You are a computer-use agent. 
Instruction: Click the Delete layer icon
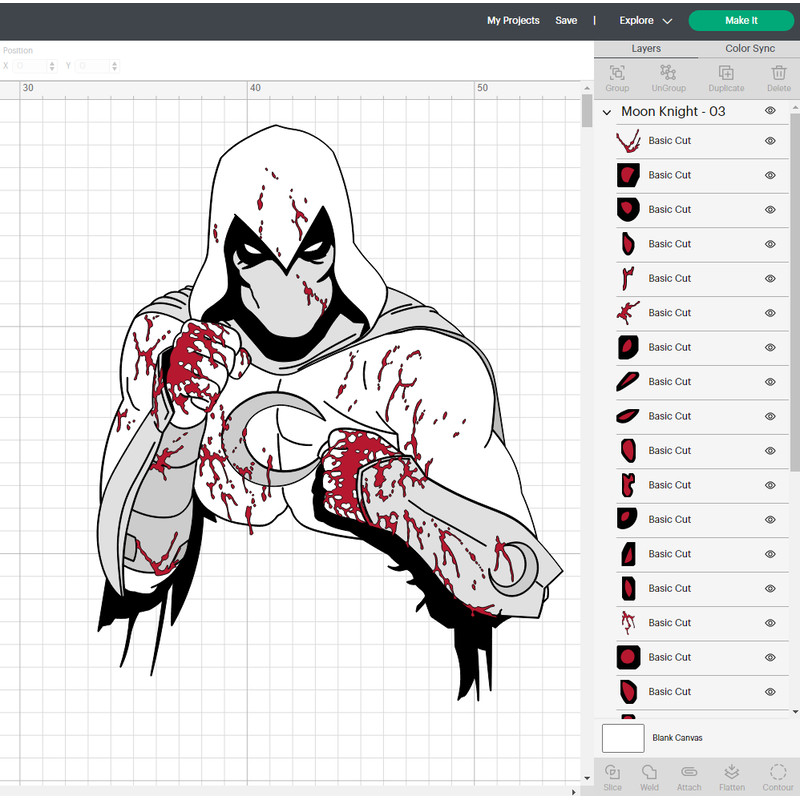coord(779,75)
